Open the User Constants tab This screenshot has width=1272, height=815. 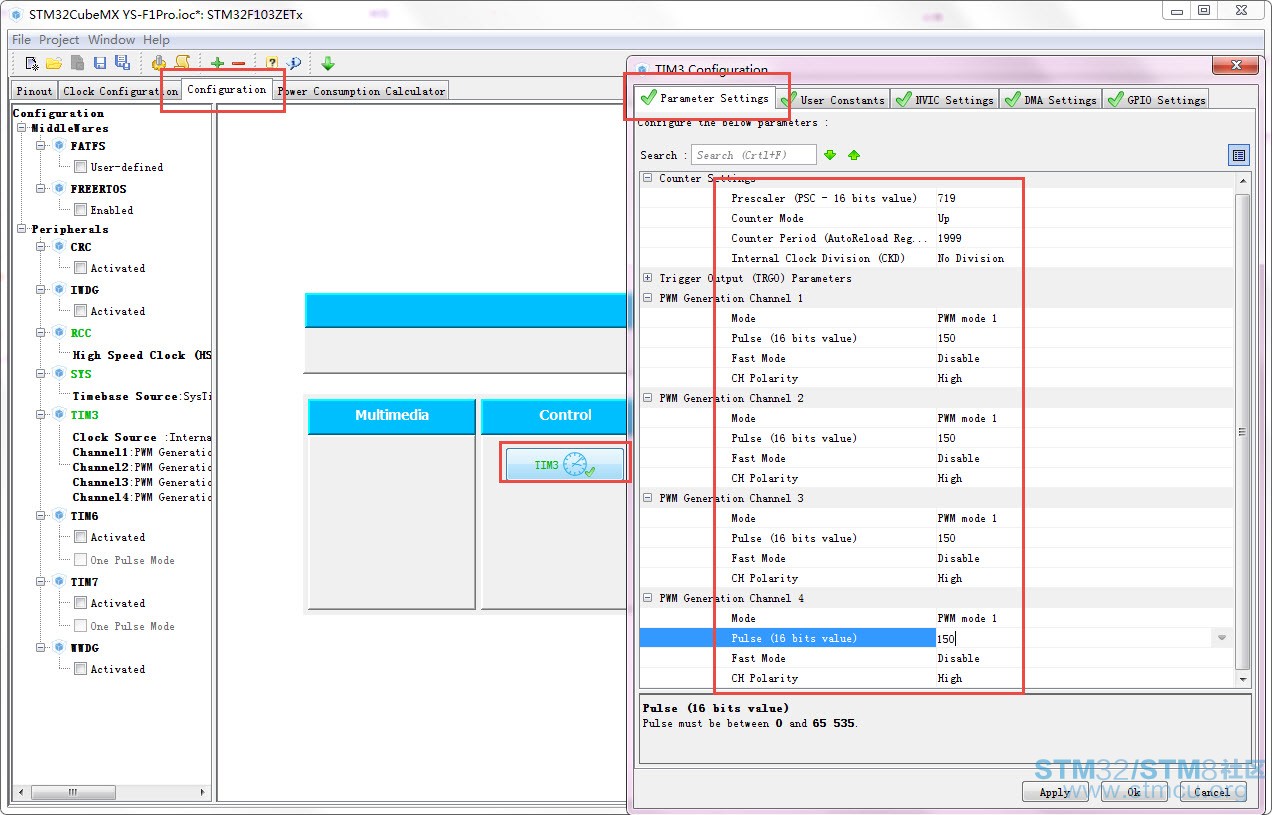(833, 99)
